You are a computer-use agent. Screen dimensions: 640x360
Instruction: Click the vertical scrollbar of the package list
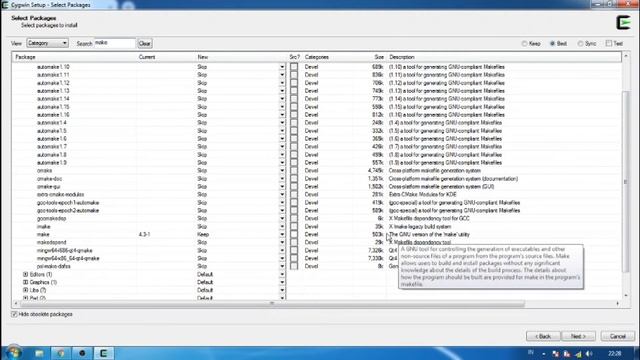point(626,181)
